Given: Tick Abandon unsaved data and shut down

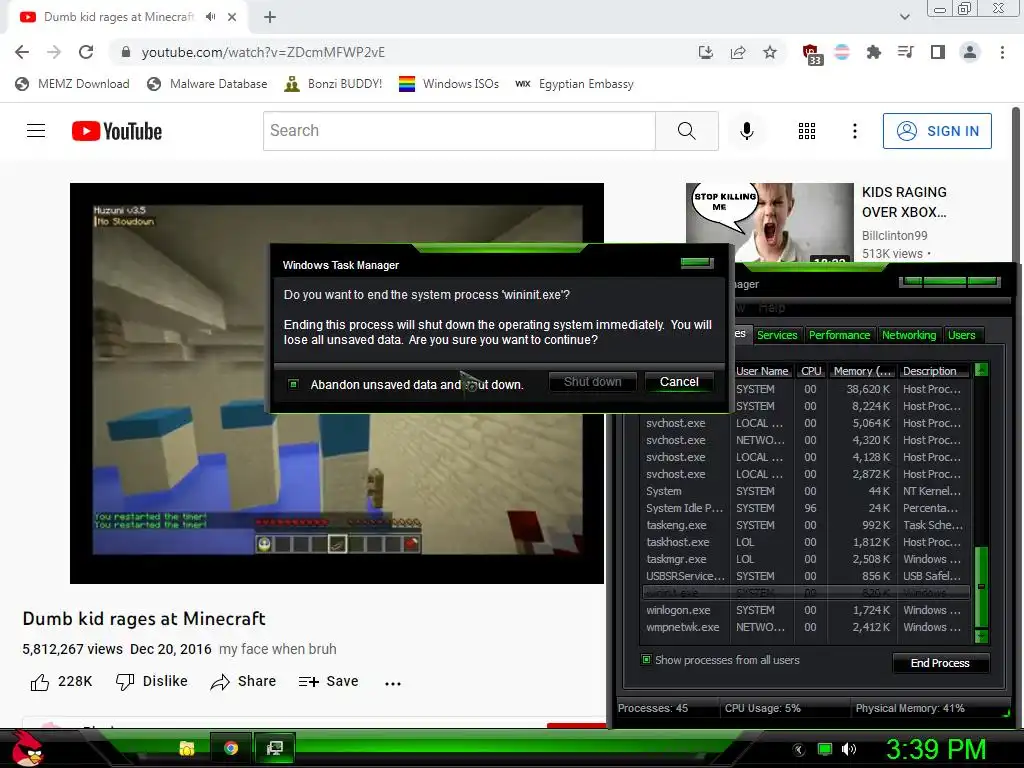Looking at the screenshot, I should (293, 384).
